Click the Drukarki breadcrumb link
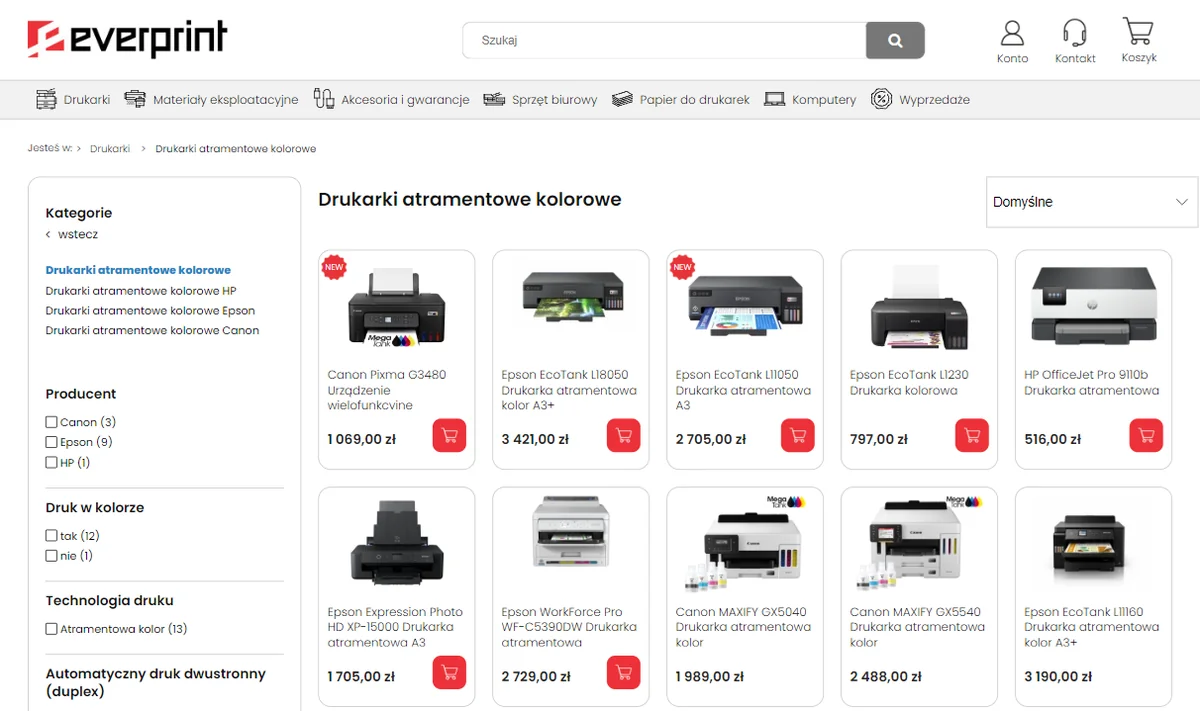 click(x=110, y=148)
